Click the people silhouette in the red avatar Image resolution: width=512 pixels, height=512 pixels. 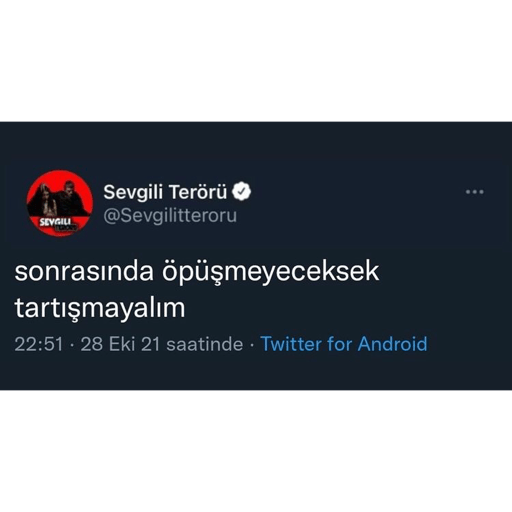60,199
